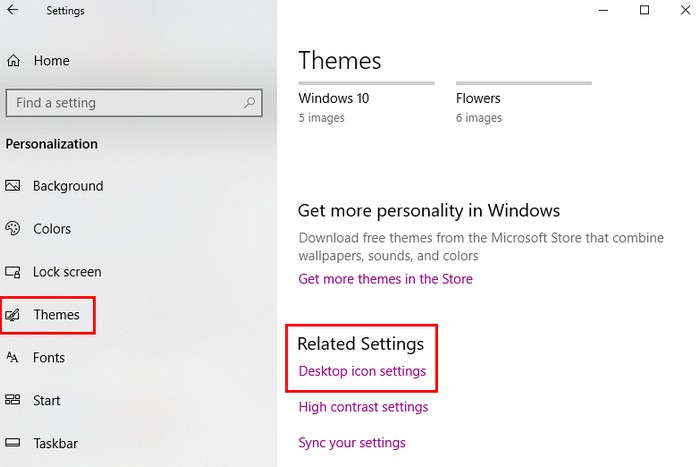Click the Fonts icon
Screen dimensions: 700x467
13,358
